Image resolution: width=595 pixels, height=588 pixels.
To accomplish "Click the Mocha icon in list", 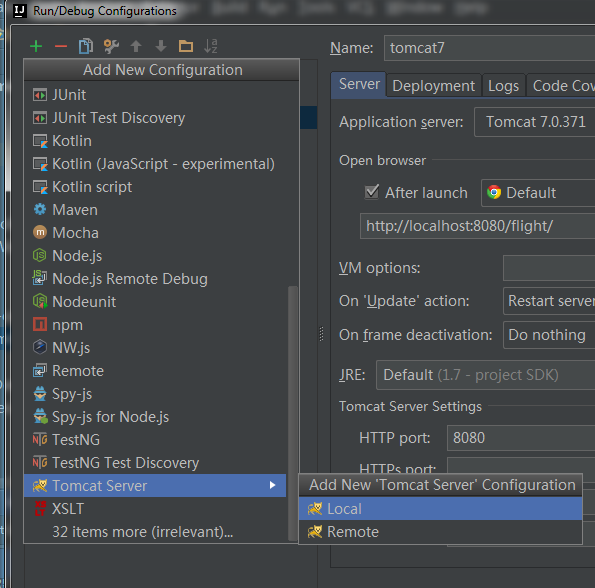I will [x=40, y=233].
